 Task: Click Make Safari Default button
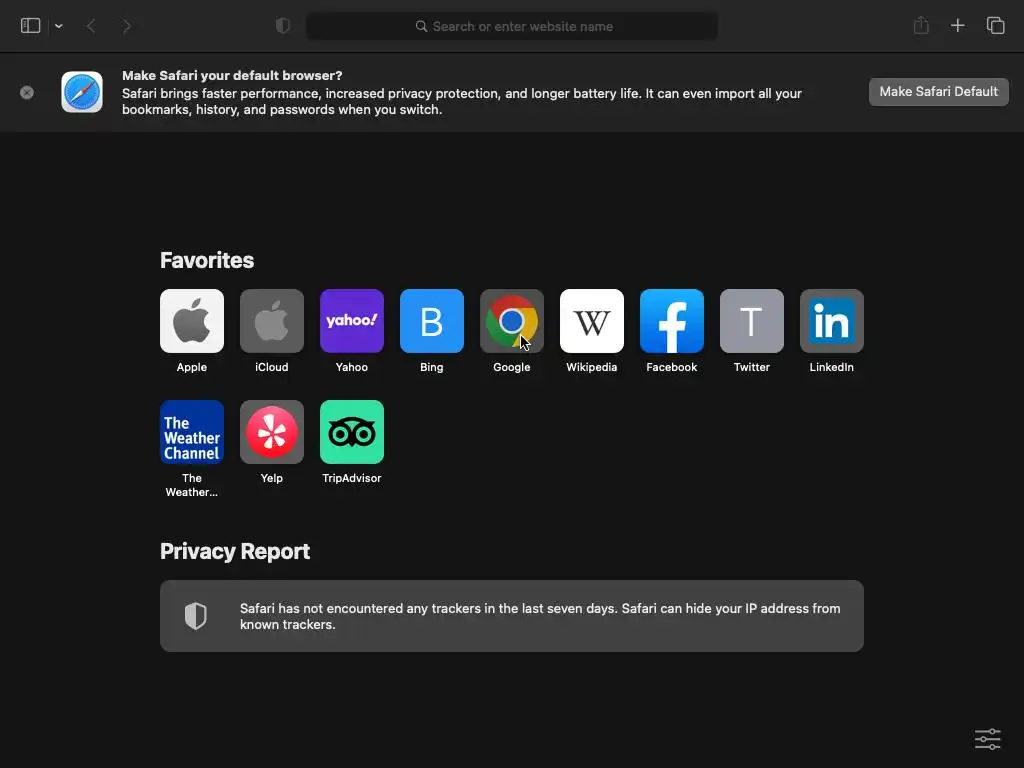[x=938, y=92]
